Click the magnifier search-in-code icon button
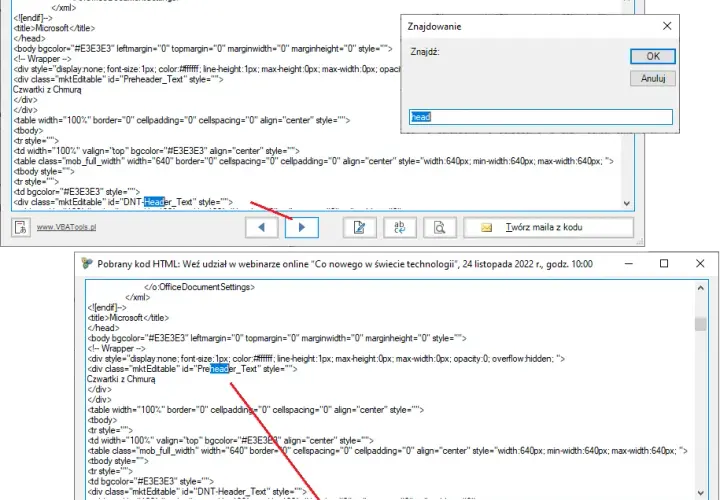Image resolution: width=720 pixels, height=500 pixels. tap(440, 227)
